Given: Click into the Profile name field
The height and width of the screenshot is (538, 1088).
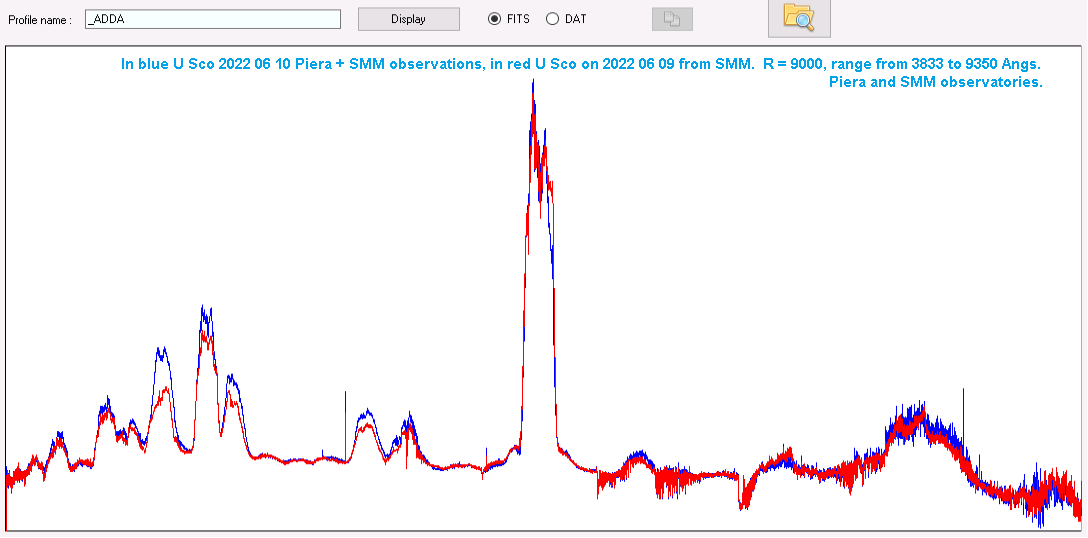Looking at the screenshot, I should tap(212, 19).
